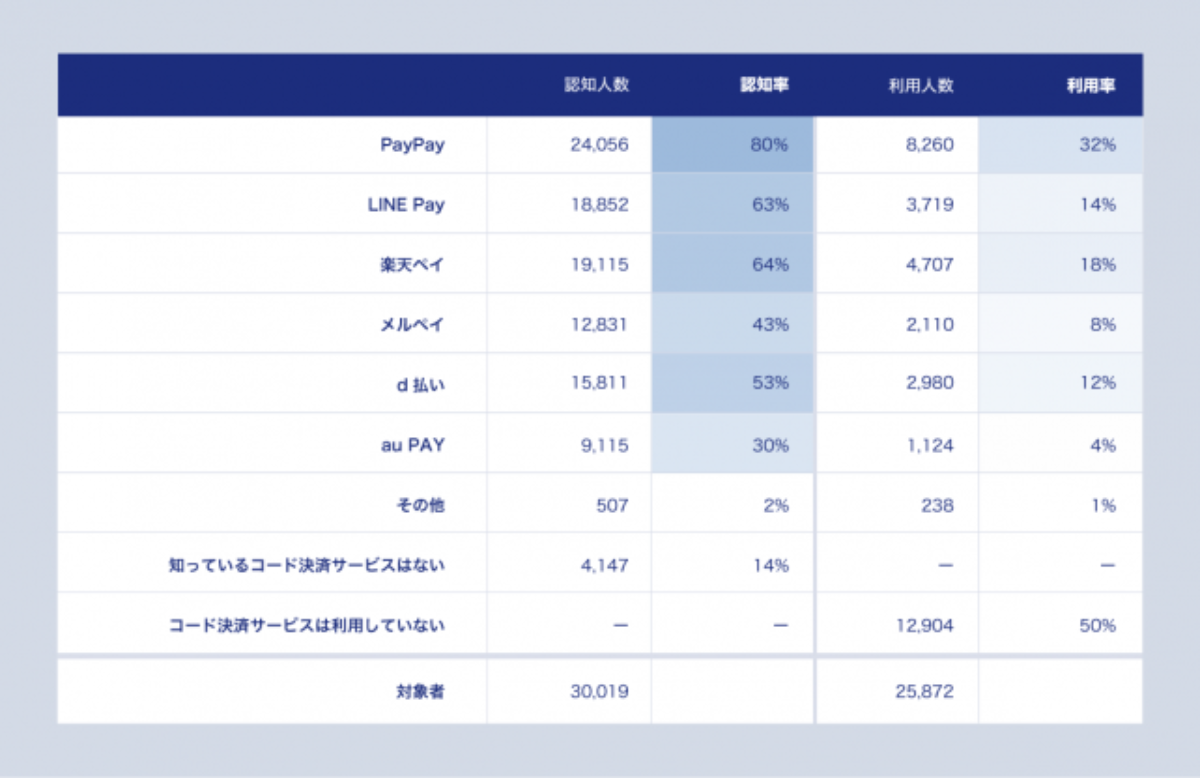Viewport: 1200px width, 778px height.
Task: Click the 認知人数 column header
Action: (596, 86)
